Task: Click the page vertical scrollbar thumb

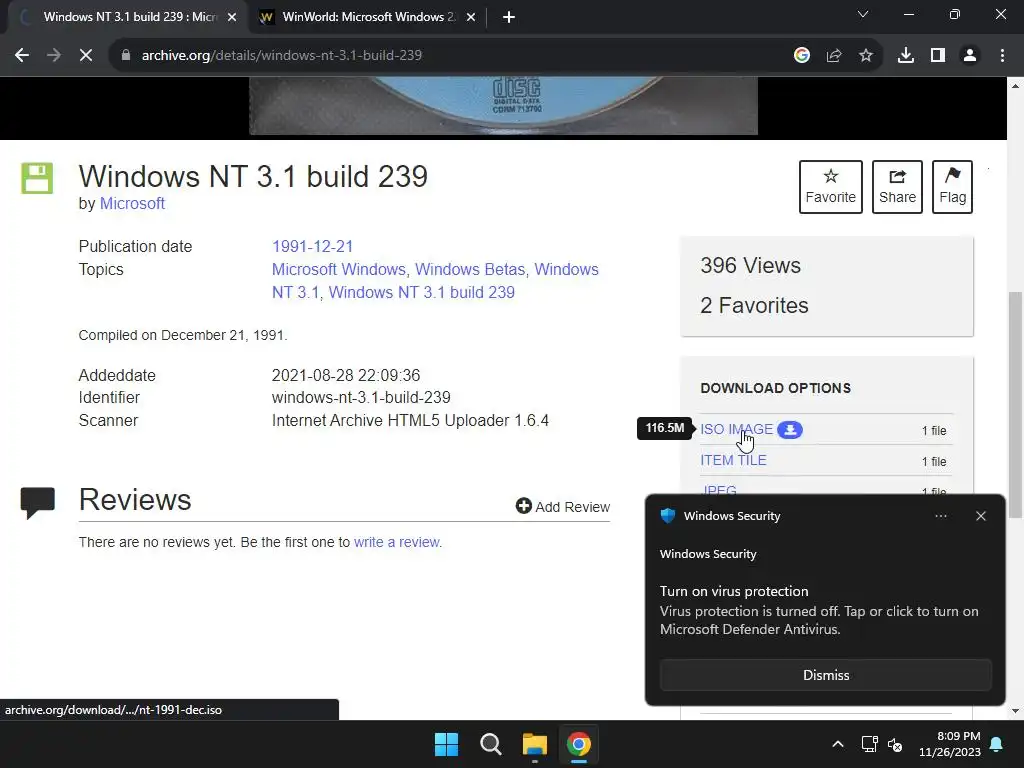Action: (x=1016, y=404)
